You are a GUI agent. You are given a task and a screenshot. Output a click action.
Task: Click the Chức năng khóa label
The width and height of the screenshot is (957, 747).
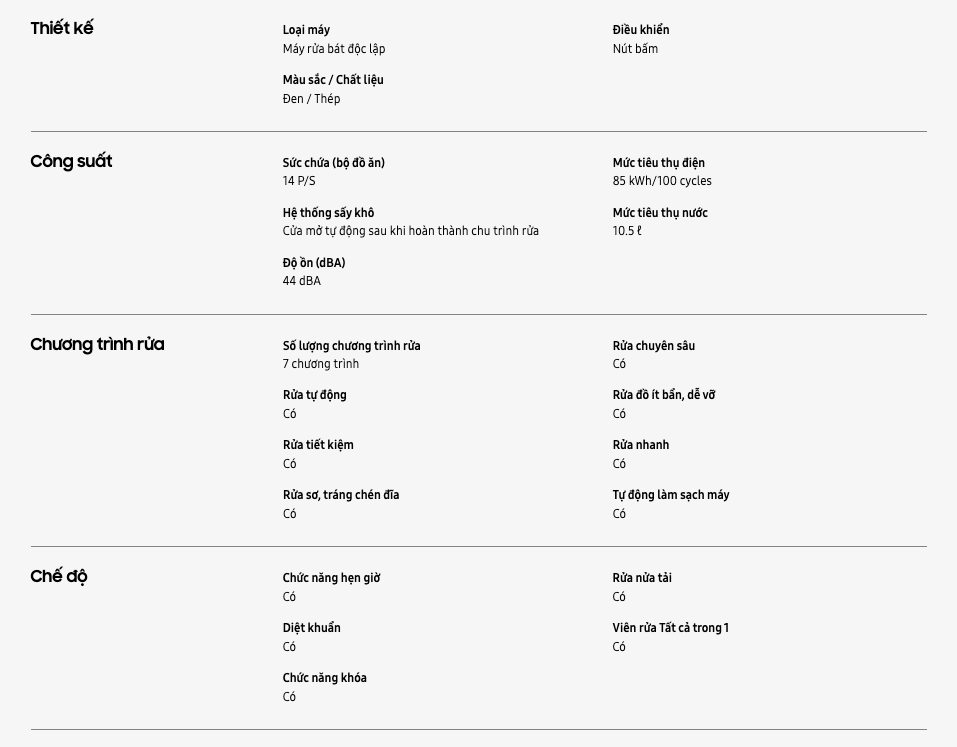pos(325,678)
